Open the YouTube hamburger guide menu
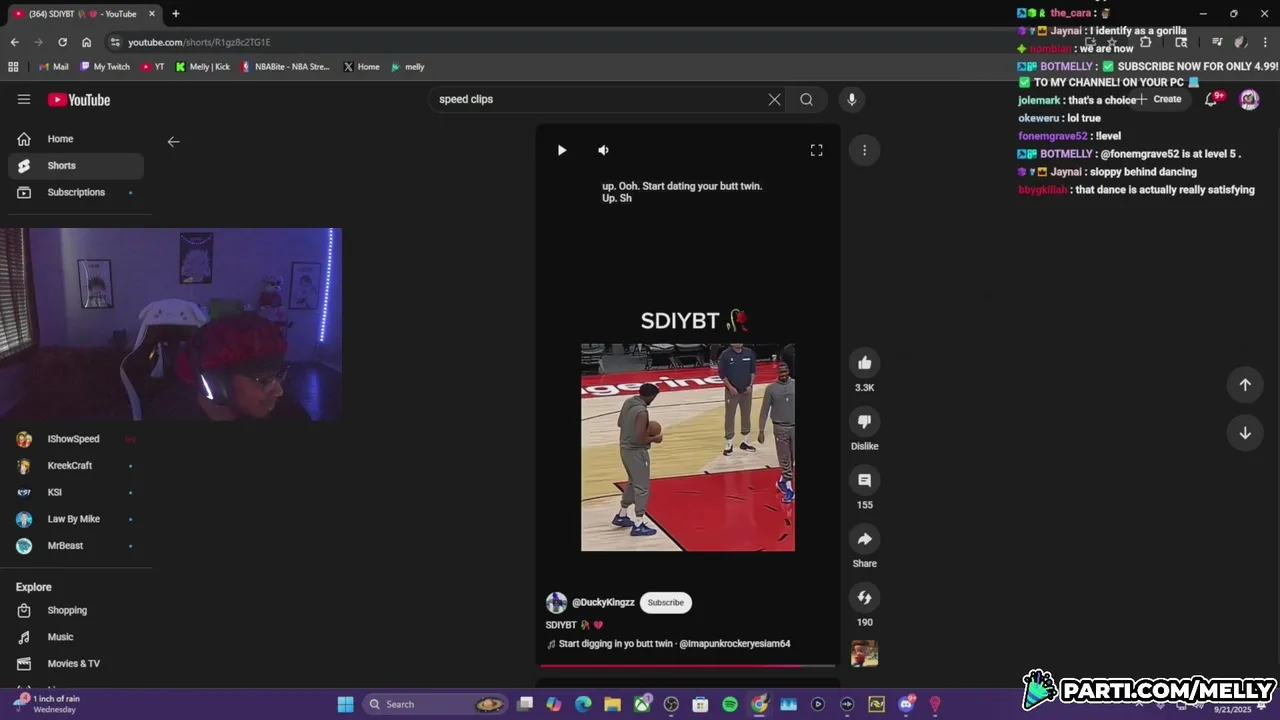The image size is (1280, 720). pos(24,99)
